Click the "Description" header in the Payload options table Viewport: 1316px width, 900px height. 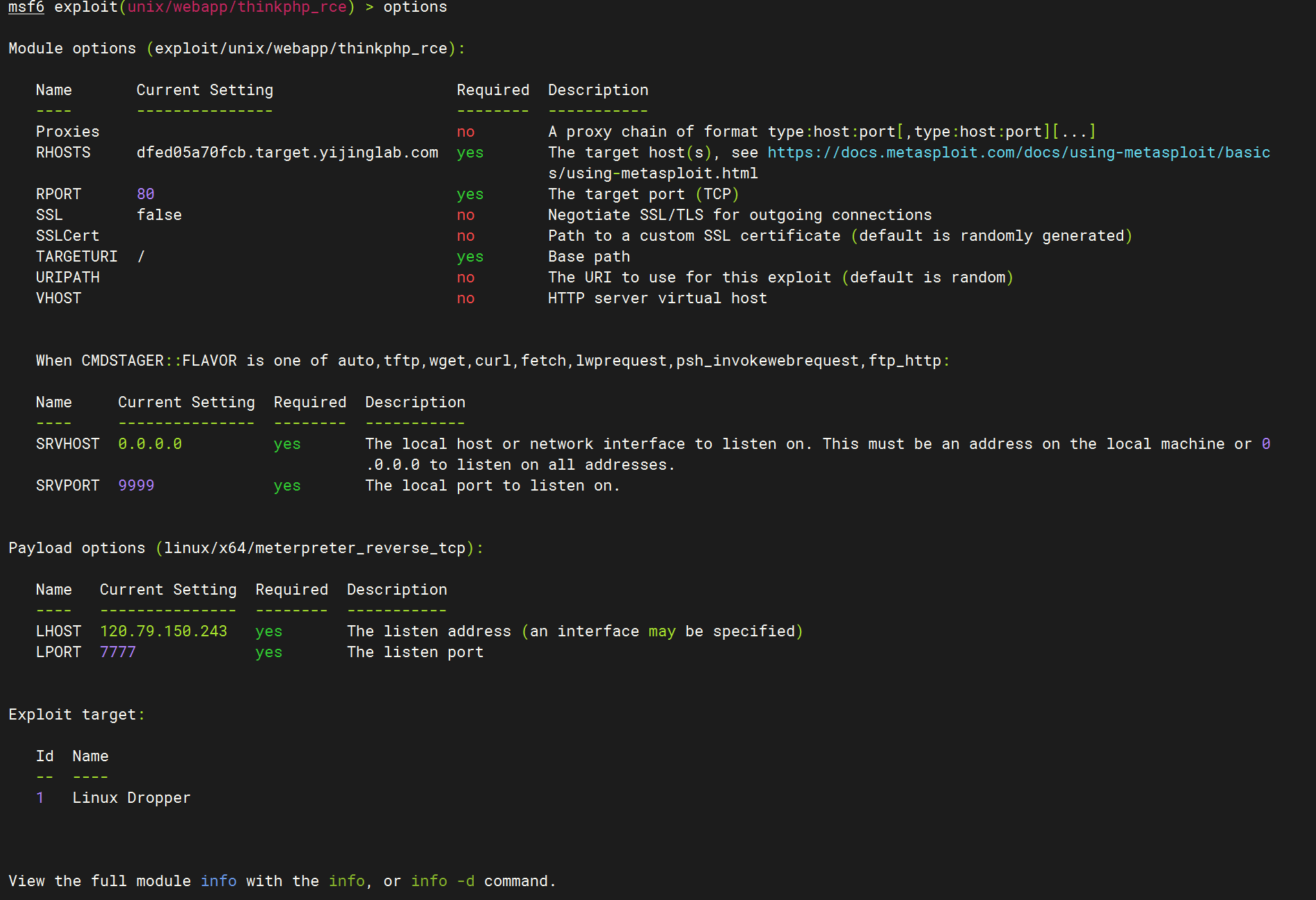397,590
